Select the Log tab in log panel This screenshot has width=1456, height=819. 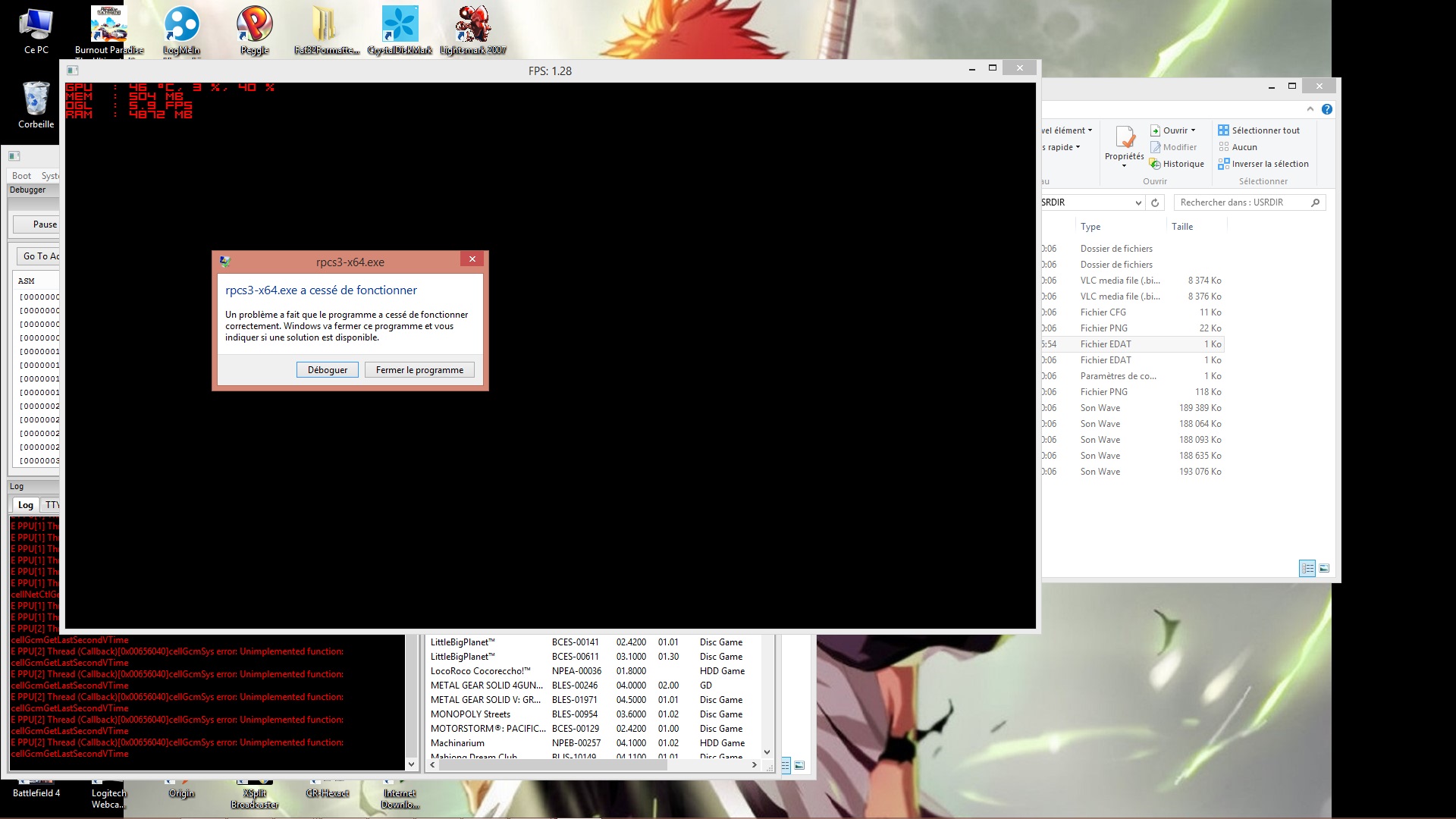[26, 505]
